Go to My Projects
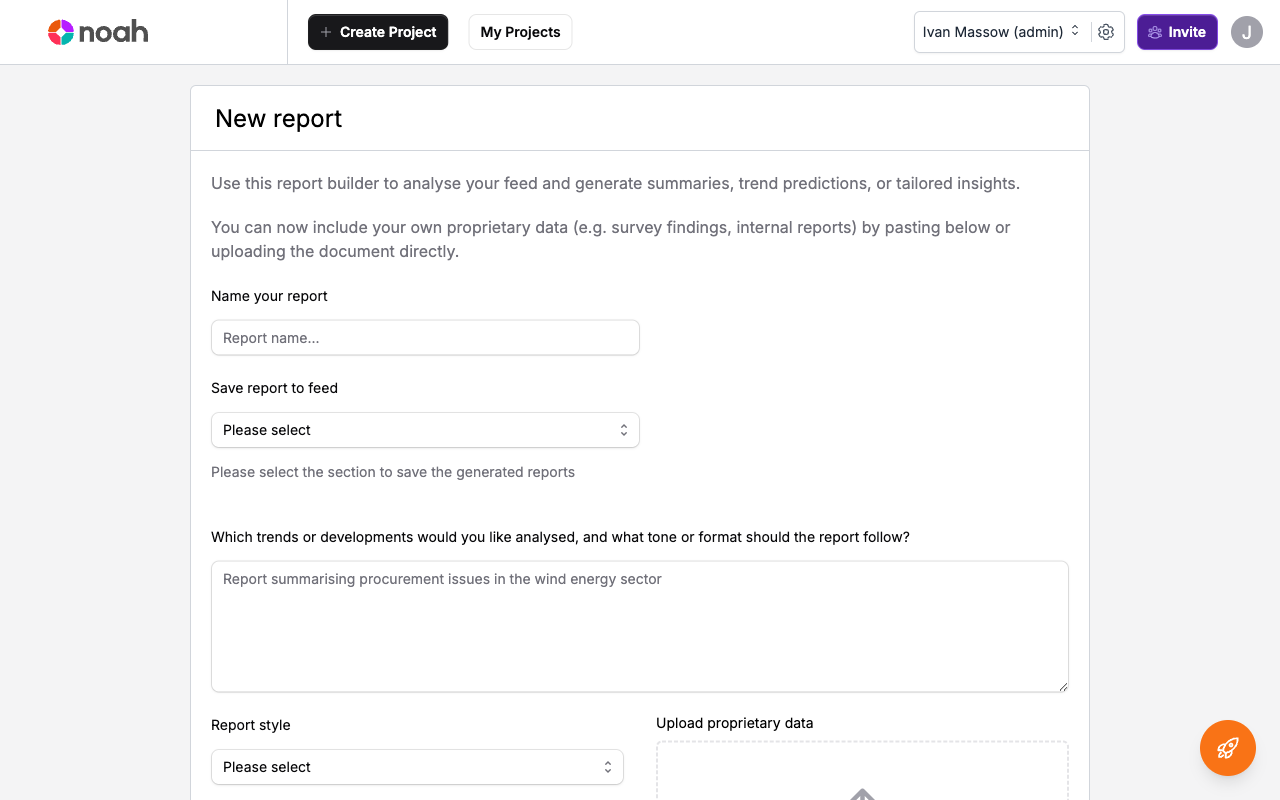The image size is (1280, 800). 520,32
